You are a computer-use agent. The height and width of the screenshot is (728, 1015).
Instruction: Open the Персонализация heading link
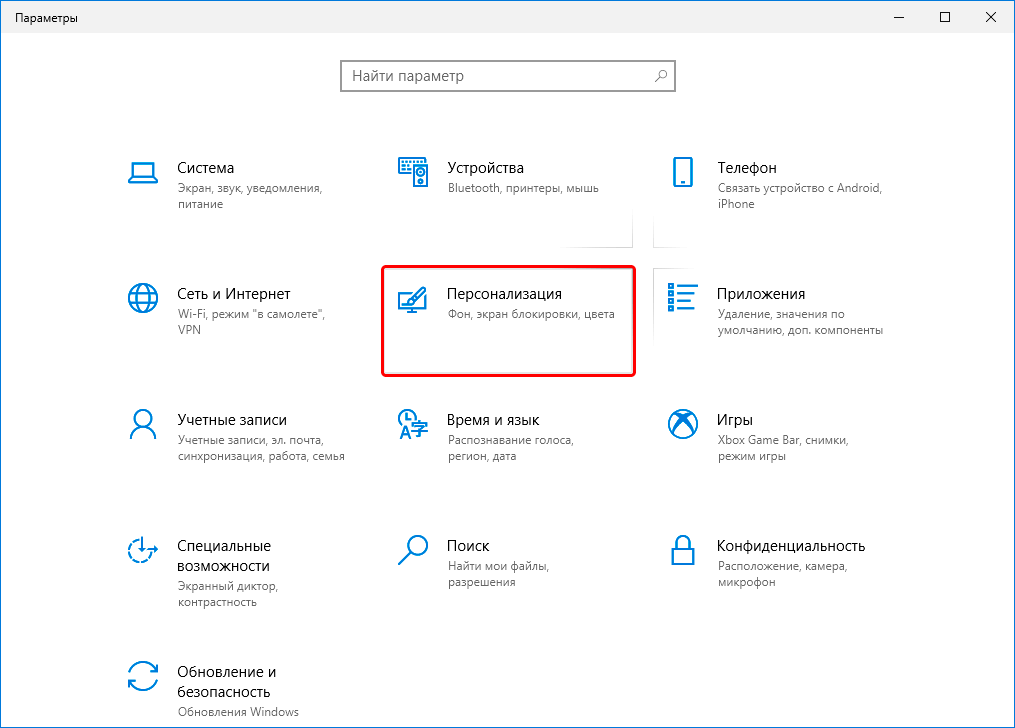(x=504, y=294)
